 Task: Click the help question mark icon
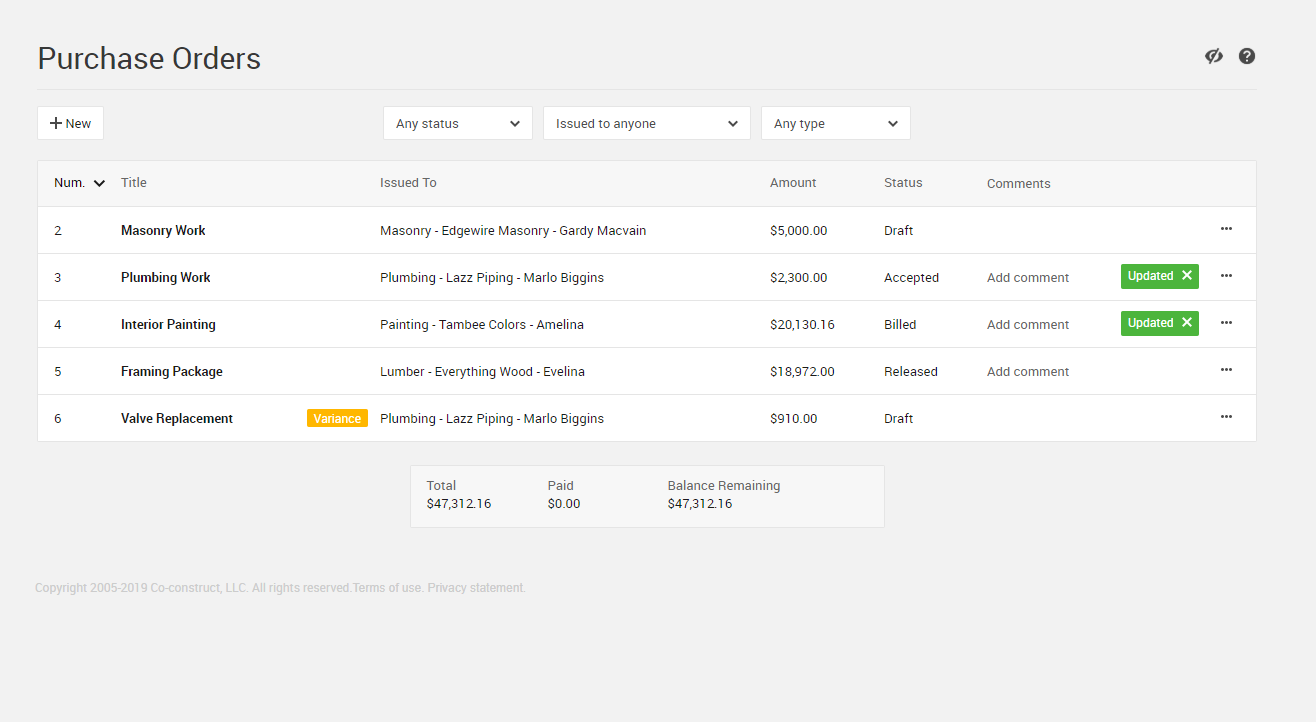(x=1247, y=56)
